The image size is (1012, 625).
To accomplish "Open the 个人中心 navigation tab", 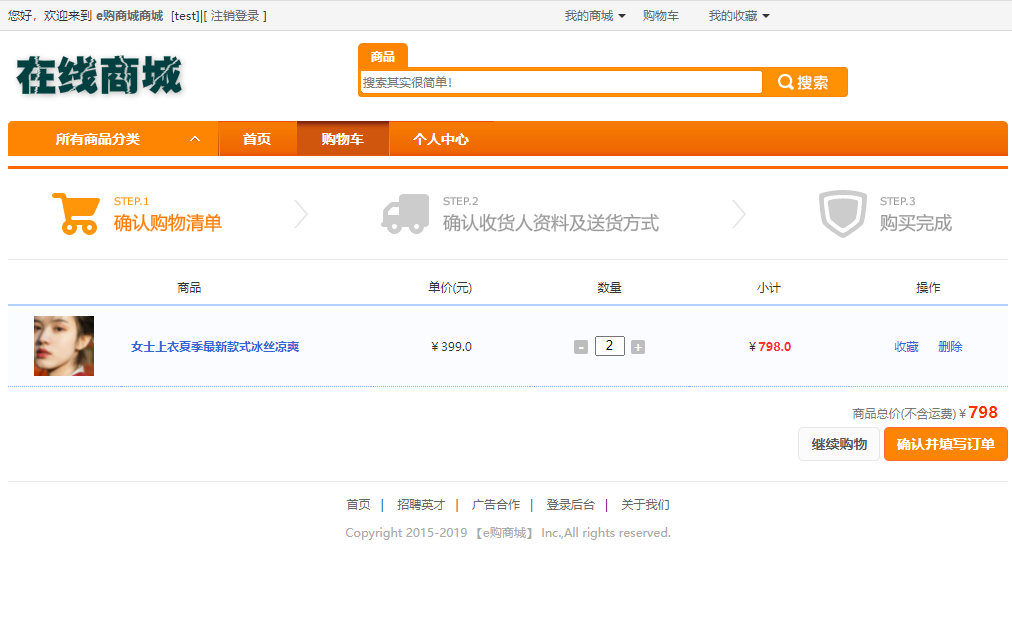I will (x=441, y=139).
